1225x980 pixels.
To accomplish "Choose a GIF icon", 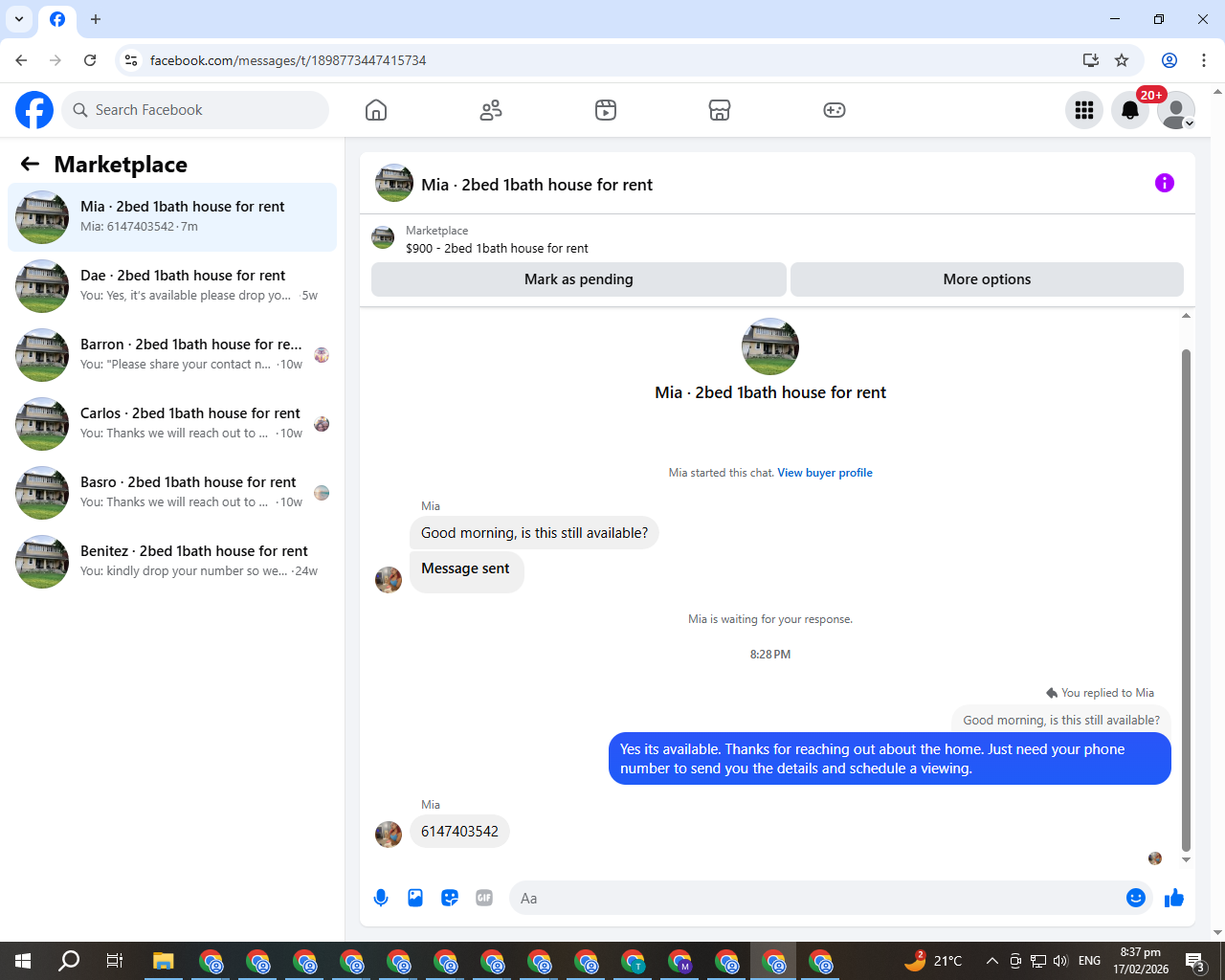I will point(484,898).
